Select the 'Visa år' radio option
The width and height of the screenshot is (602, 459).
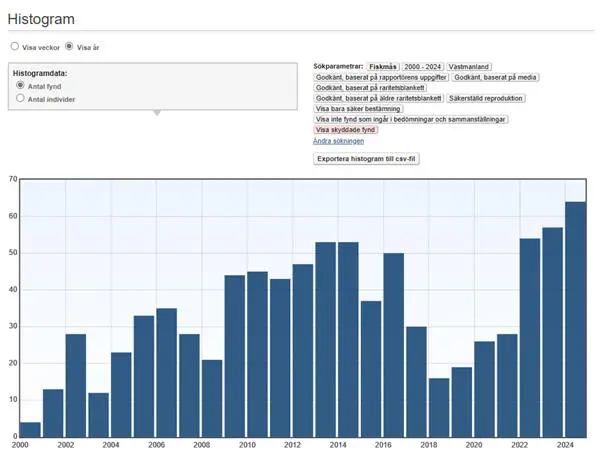pyautogui.click(x=69, y=46)
